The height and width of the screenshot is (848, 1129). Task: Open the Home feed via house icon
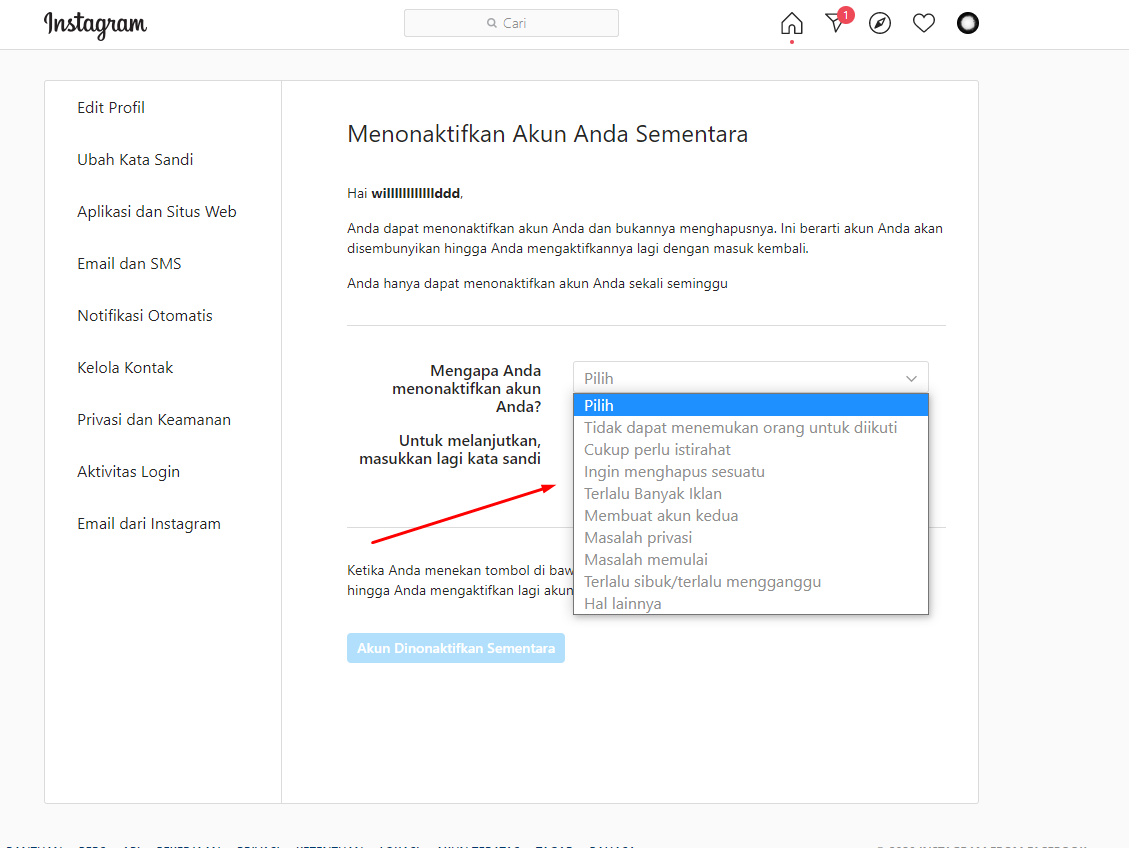[x=790, y=22]
